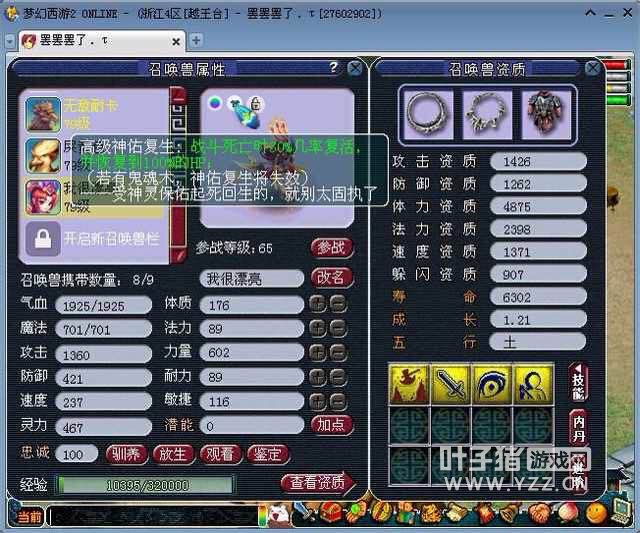
Task: Select the pink-haired pet portrait in list
Action: (42, 198)
